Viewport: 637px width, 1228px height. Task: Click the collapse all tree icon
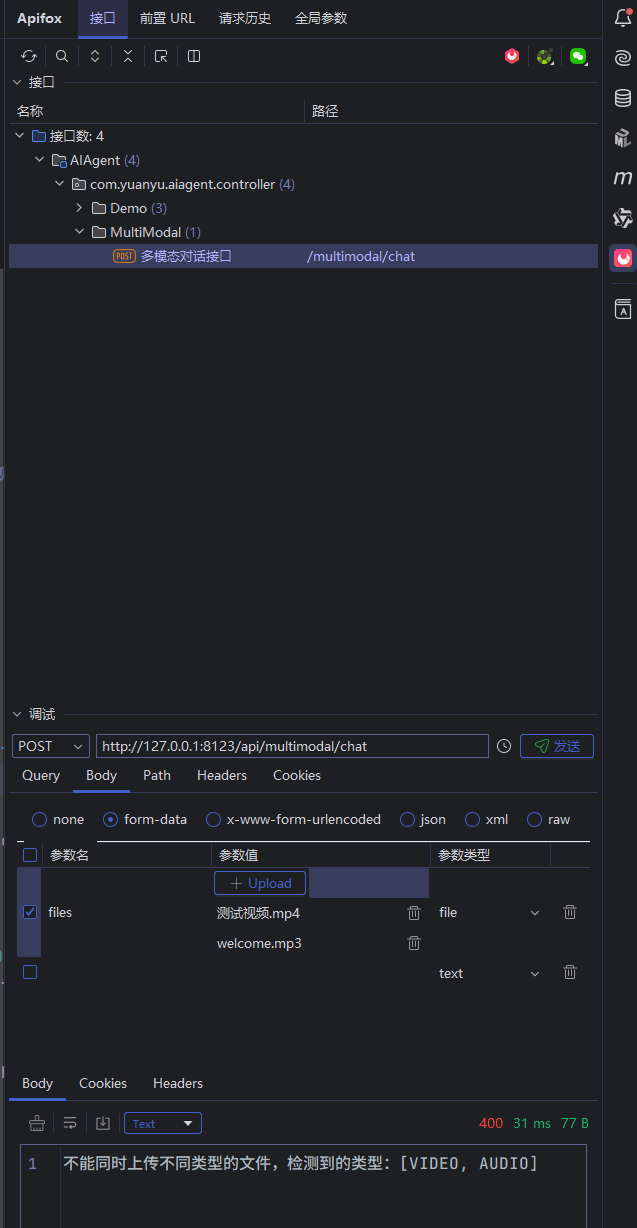click(x=128, y=57)
